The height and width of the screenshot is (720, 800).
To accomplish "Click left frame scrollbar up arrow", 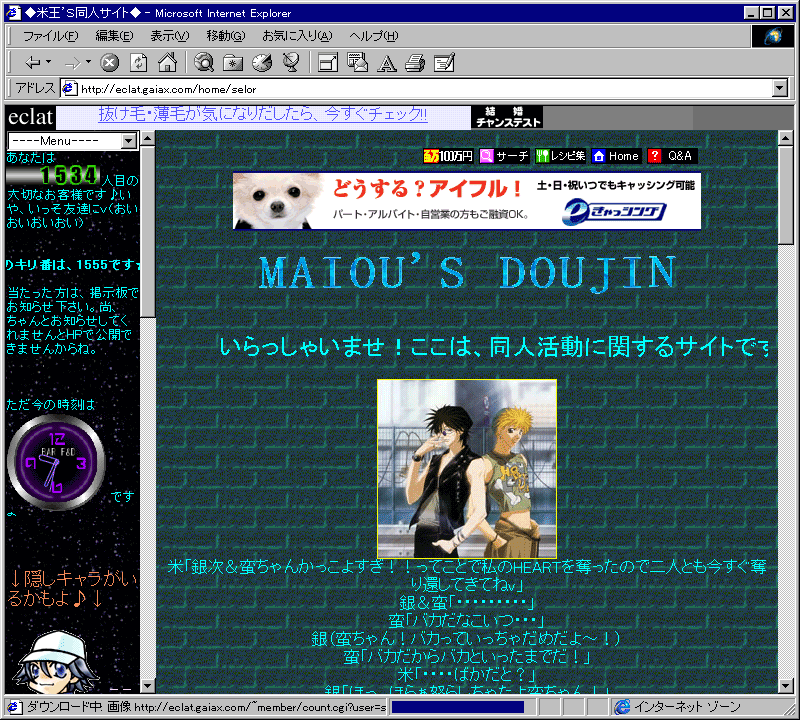I will (x=147, y=138).
